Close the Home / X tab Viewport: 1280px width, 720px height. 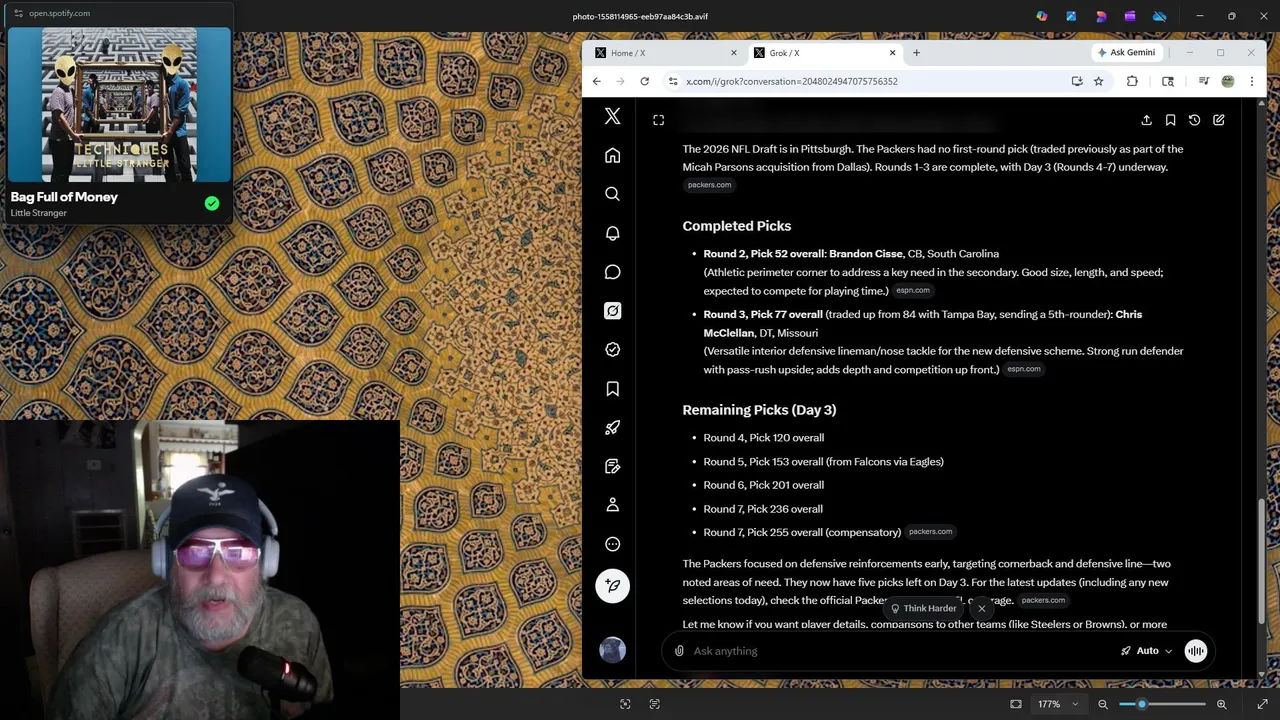tap(734, 53)
